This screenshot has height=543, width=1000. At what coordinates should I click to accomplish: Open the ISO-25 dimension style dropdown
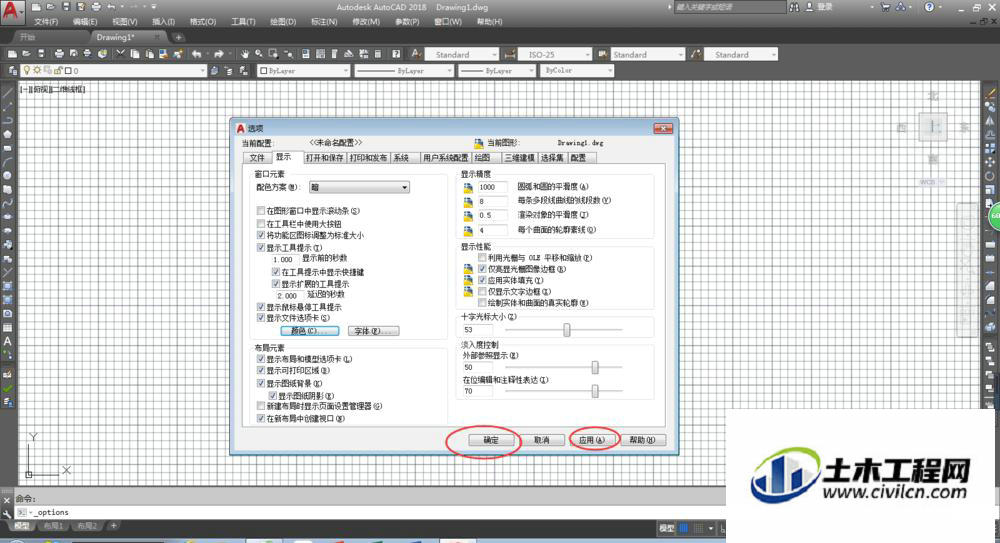pyautogui.click(x=555, y=54)
